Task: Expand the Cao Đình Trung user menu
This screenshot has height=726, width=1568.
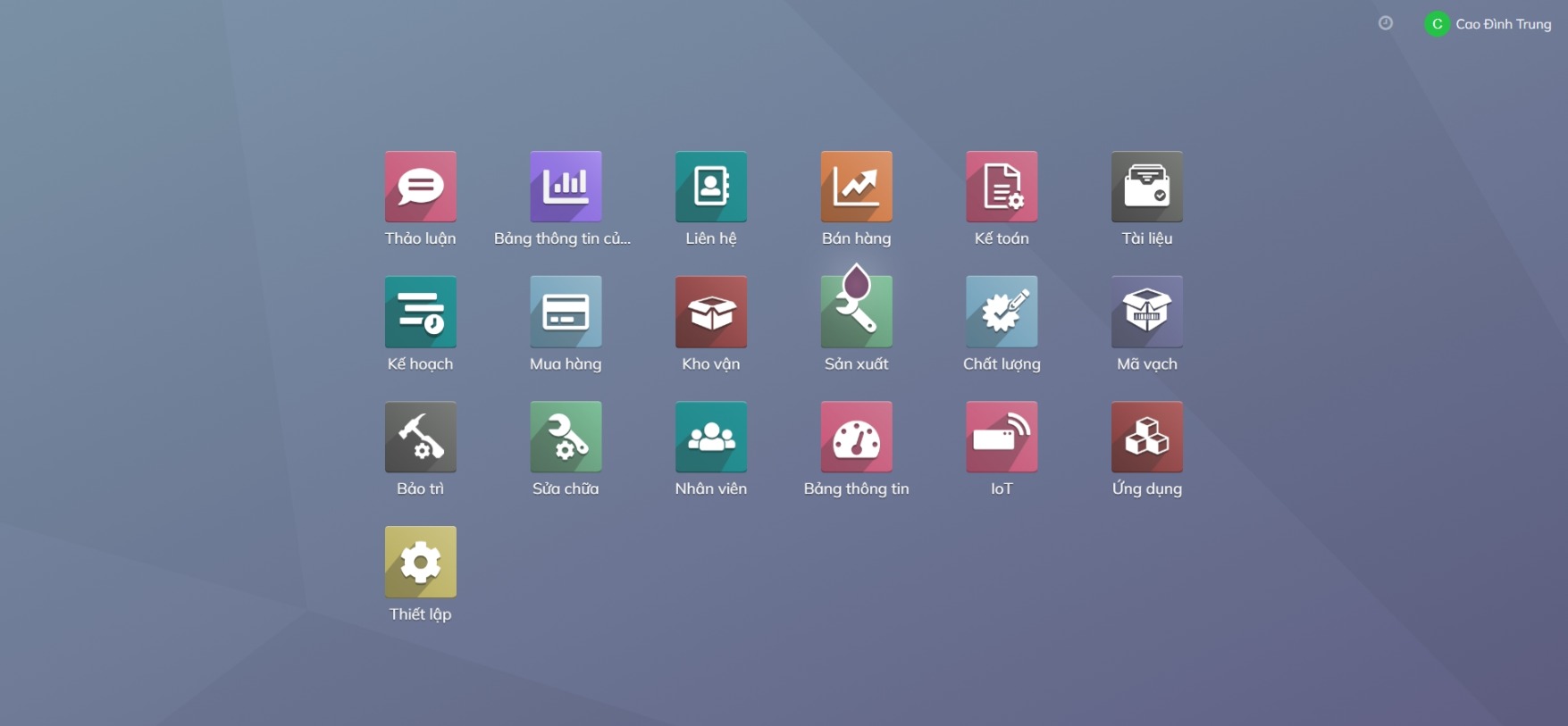Action: 1488,24
